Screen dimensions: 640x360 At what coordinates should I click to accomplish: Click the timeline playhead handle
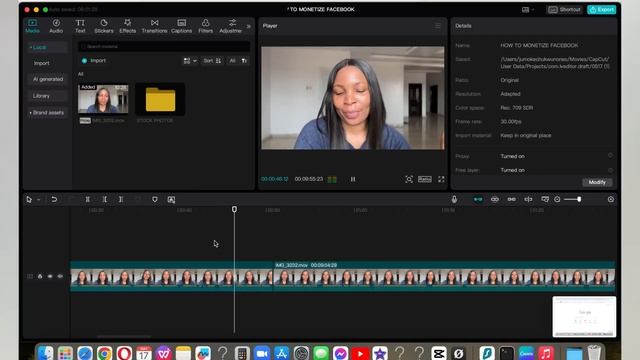pos(234,209)
